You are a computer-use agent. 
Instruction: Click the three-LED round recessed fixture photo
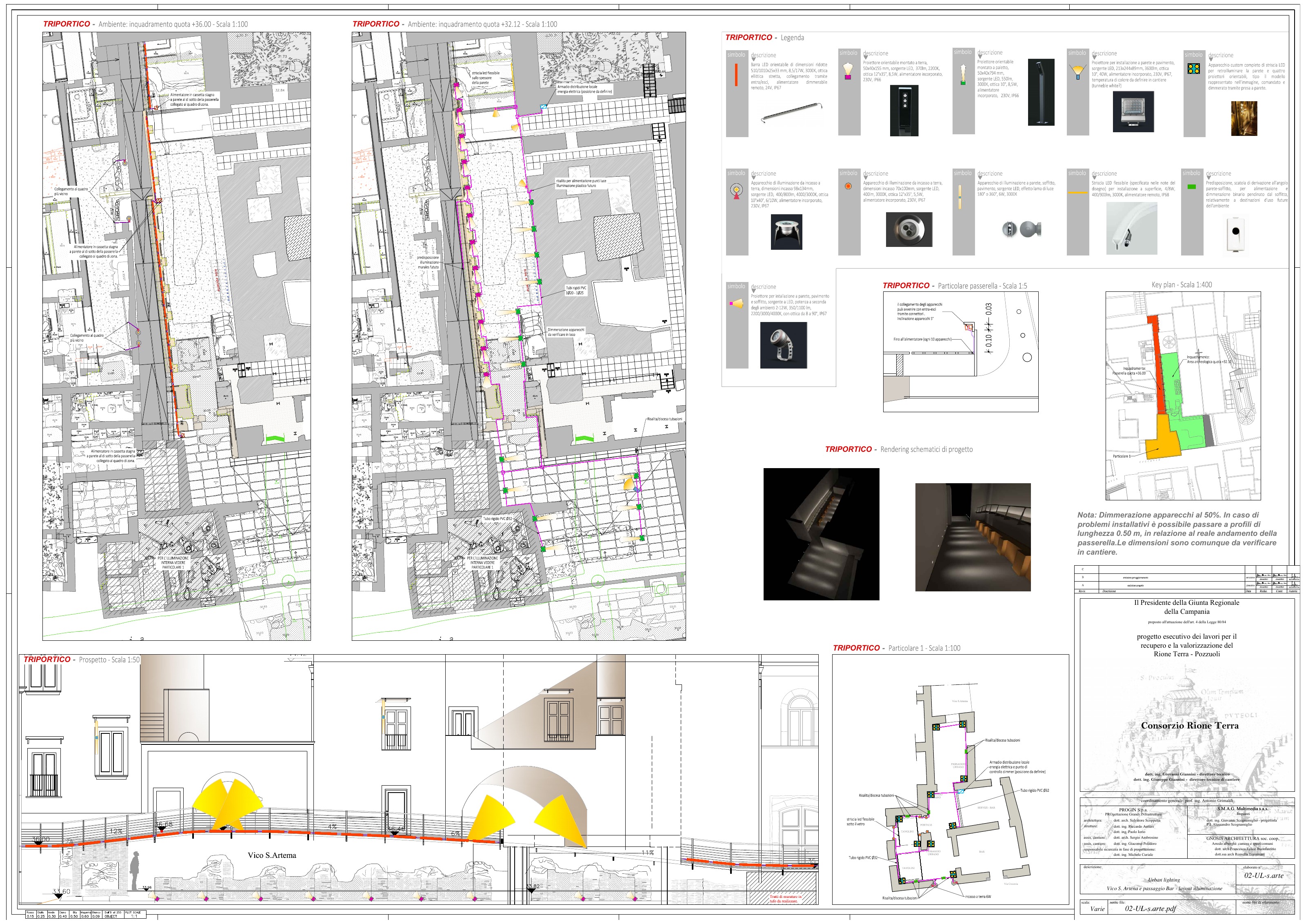[909, 229]
